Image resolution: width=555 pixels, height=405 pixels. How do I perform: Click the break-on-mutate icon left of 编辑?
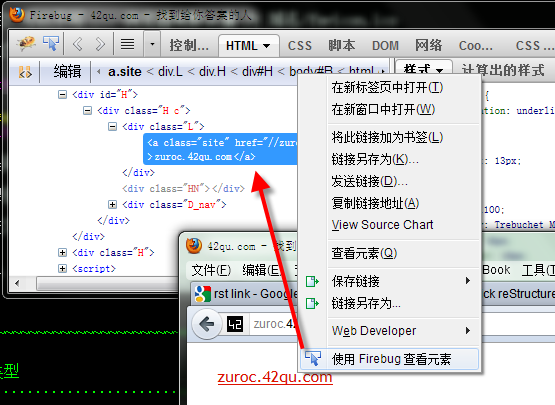coord(25,72)
